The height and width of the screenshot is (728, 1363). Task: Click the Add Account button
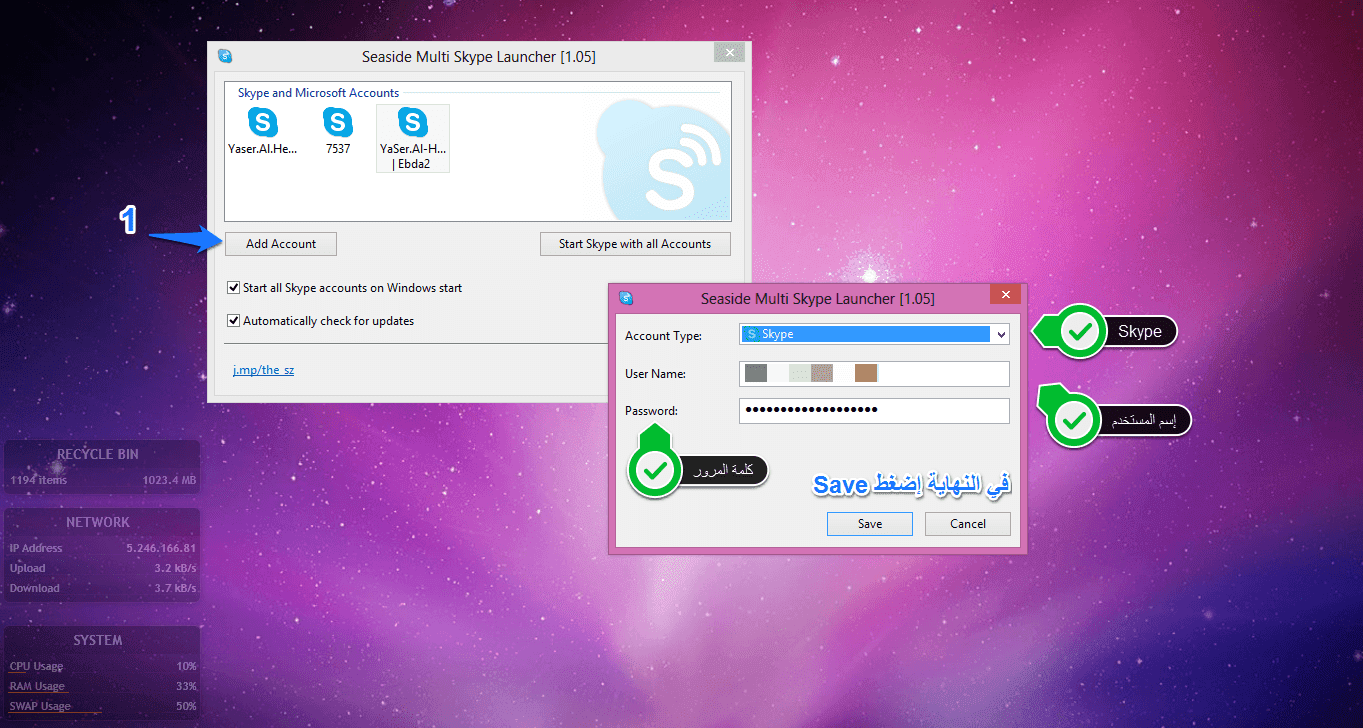(280, 244)
